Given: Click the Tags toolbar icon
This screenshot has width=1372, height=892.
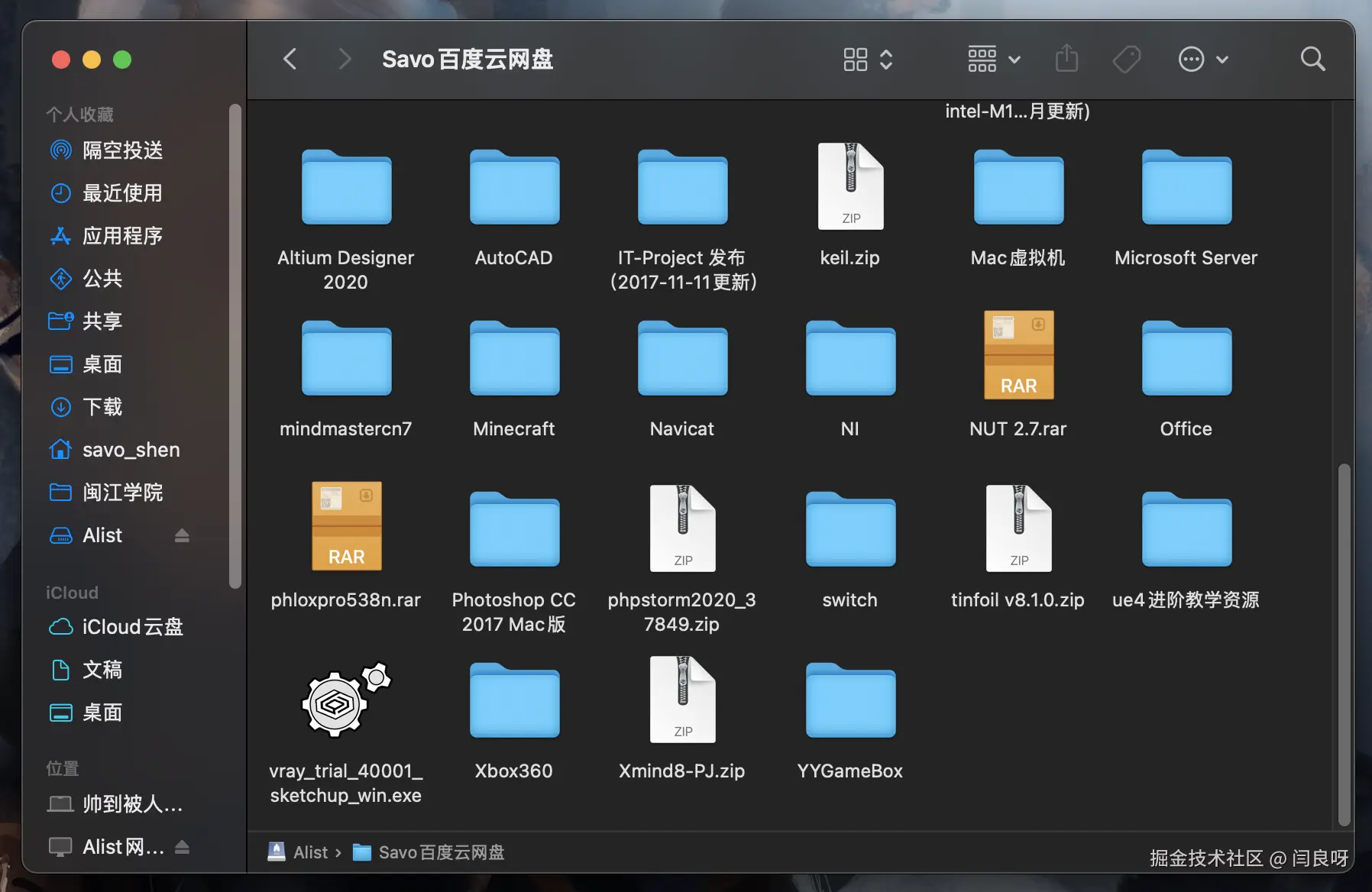Looking at the screenshot, I should (1127, 59).
